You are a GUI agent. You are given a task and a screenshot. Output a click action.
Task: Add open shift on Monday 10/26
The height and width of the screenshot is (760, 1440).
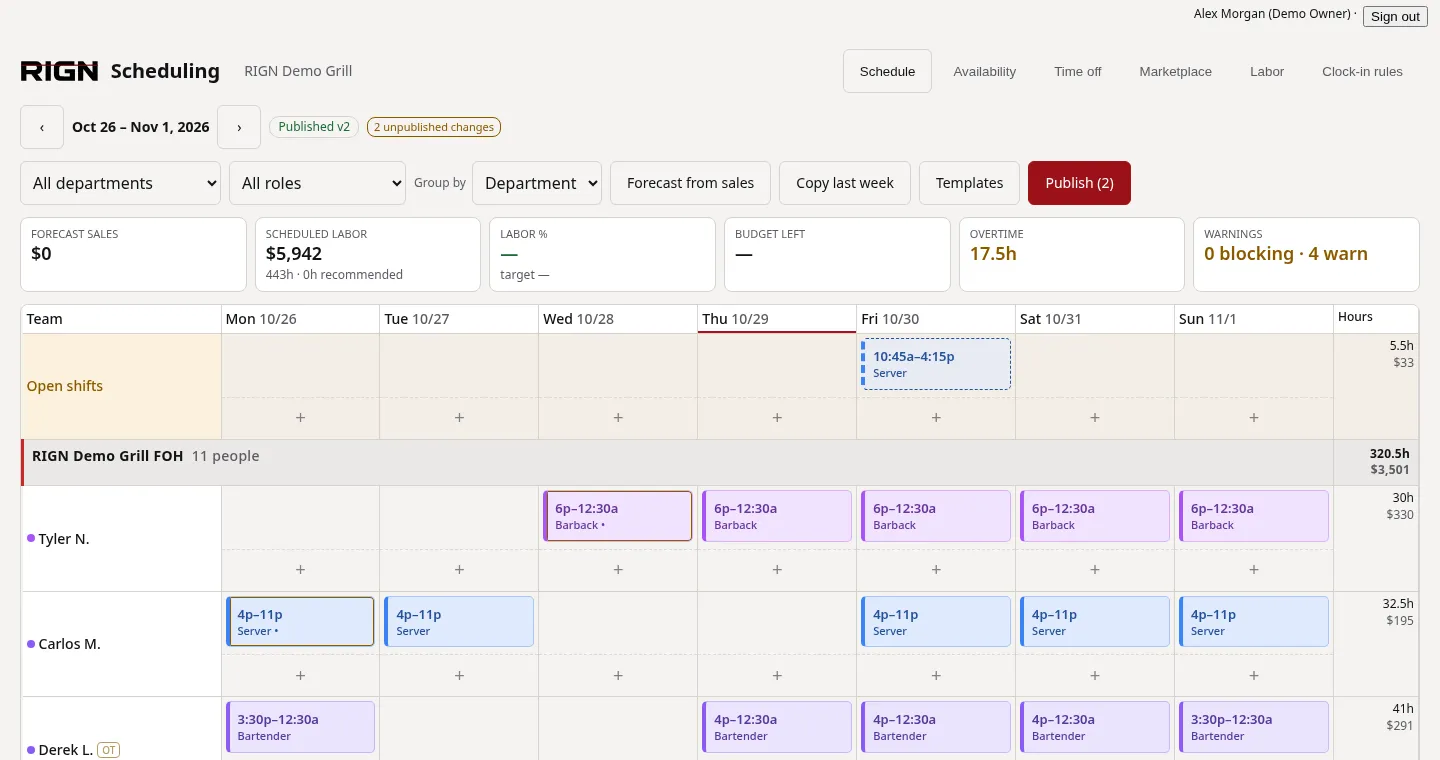point(300,418)
